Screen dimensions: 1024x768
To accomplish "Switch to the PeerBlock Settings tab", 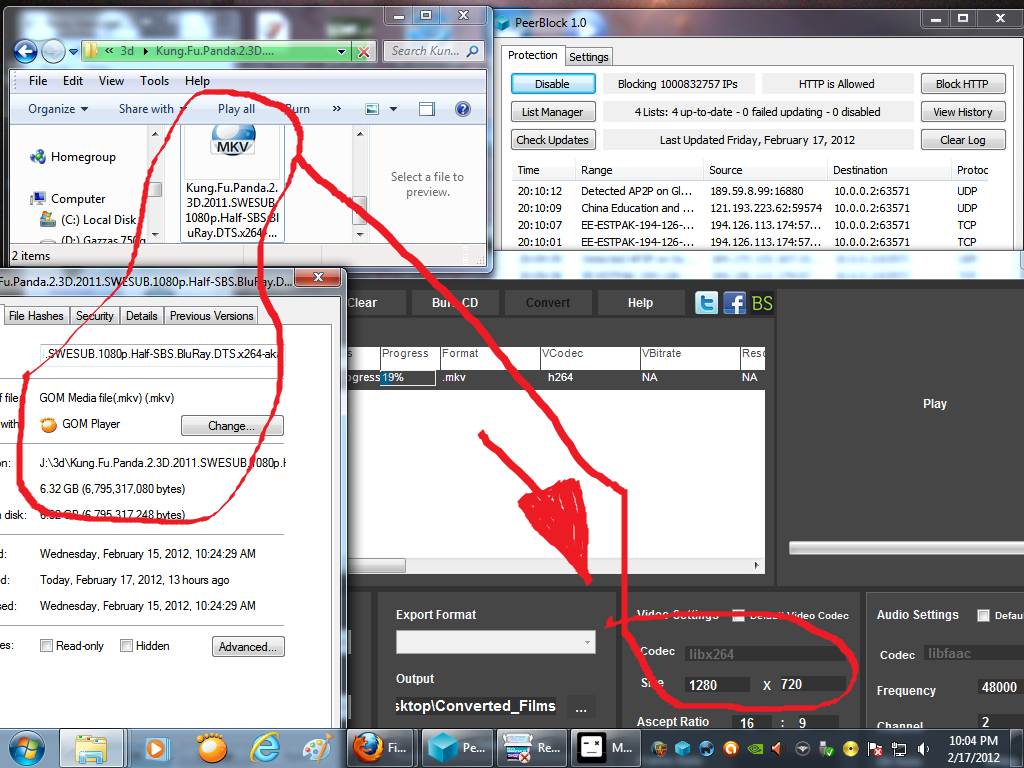I will point(589,57).
